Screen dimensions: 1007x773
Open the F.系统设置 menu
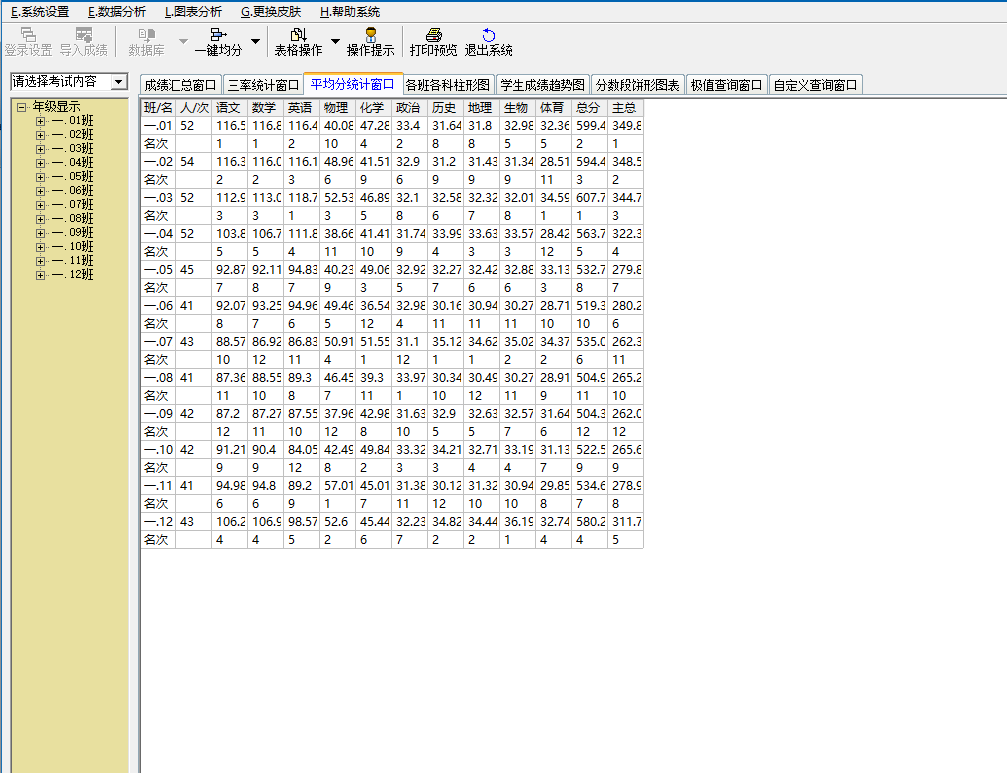39,12
